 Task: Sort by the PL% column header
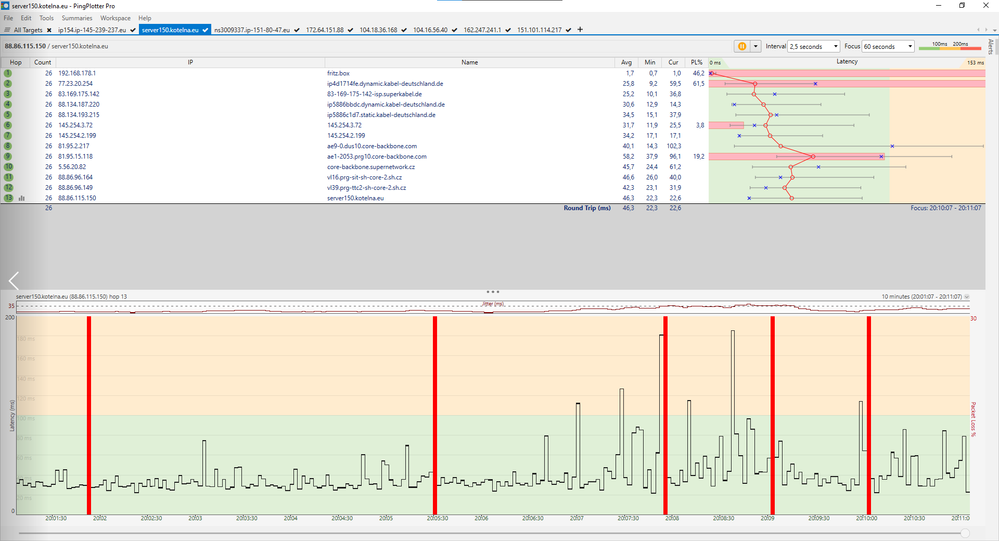coord(696,62)
